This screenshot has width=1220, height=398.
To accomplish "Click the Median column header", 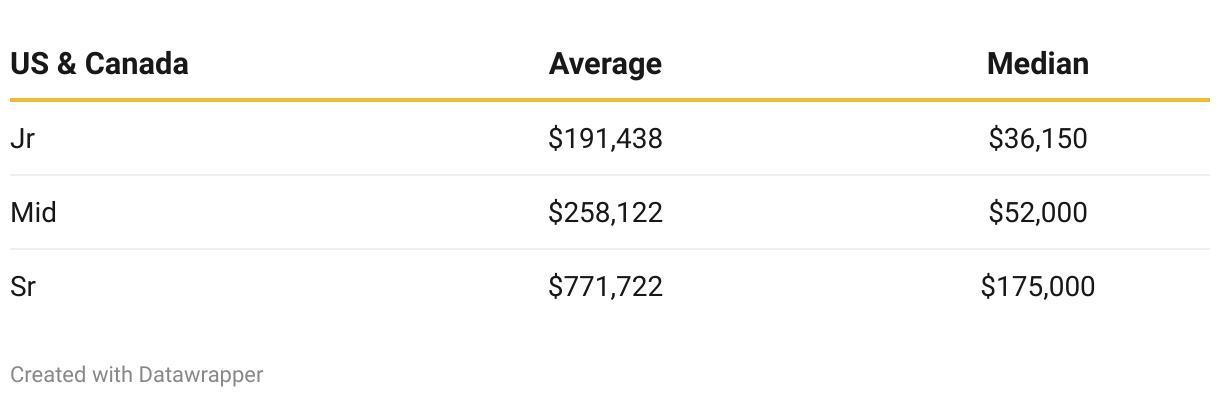I will pyautogui.click(x=1038, y=64).
